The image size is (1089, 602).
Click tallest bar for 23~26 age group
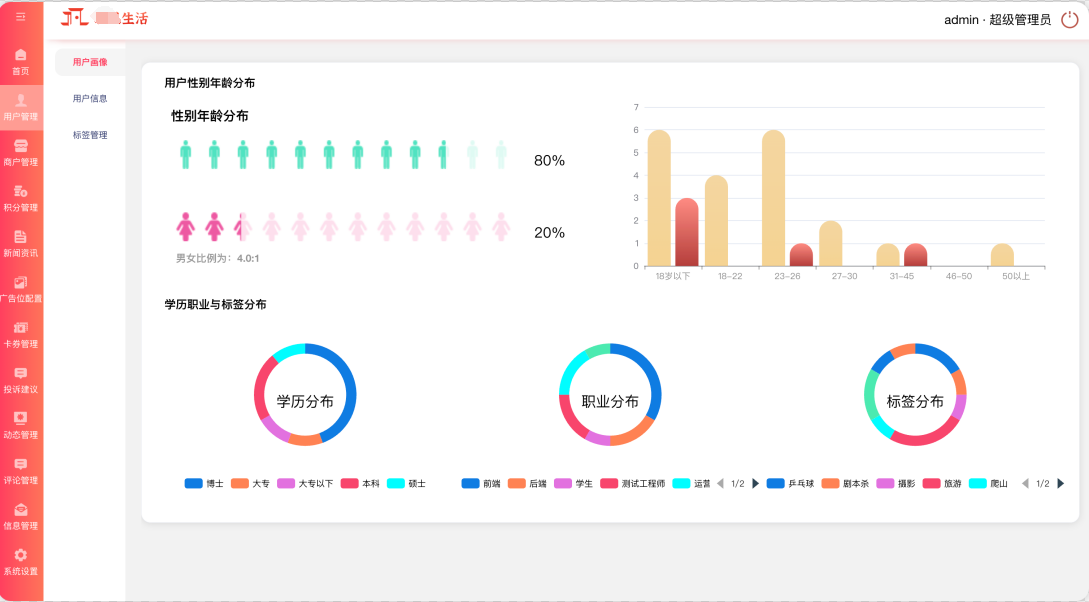(773, 198)
